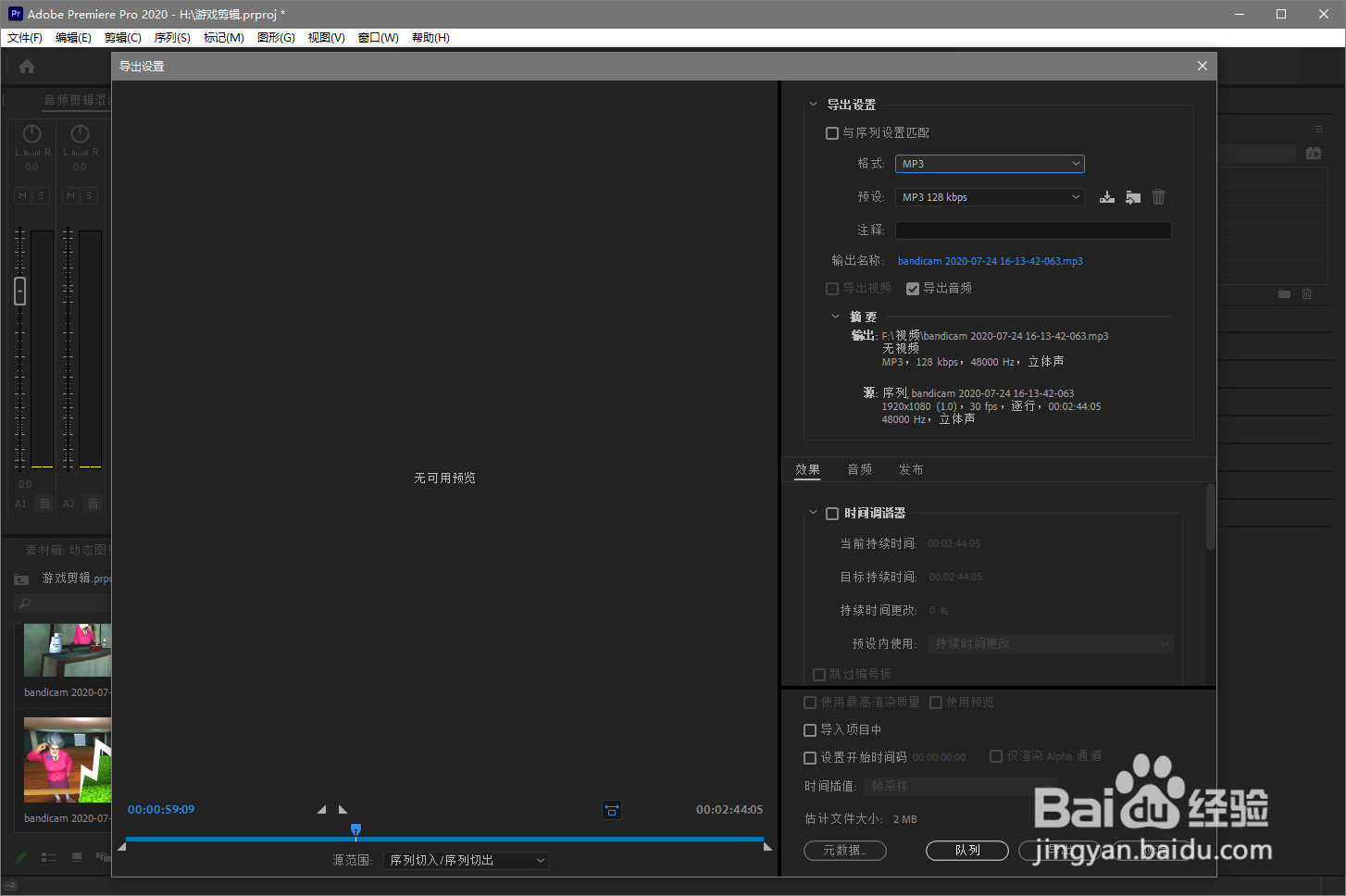Click the Comments input field
Viewport: 1346px width, 896px height.
[1033, 230]
